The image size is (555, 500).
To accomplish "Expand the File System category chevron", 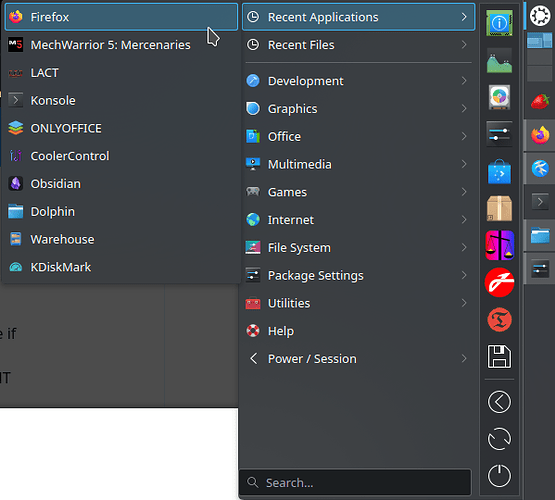I will point(464,248).
